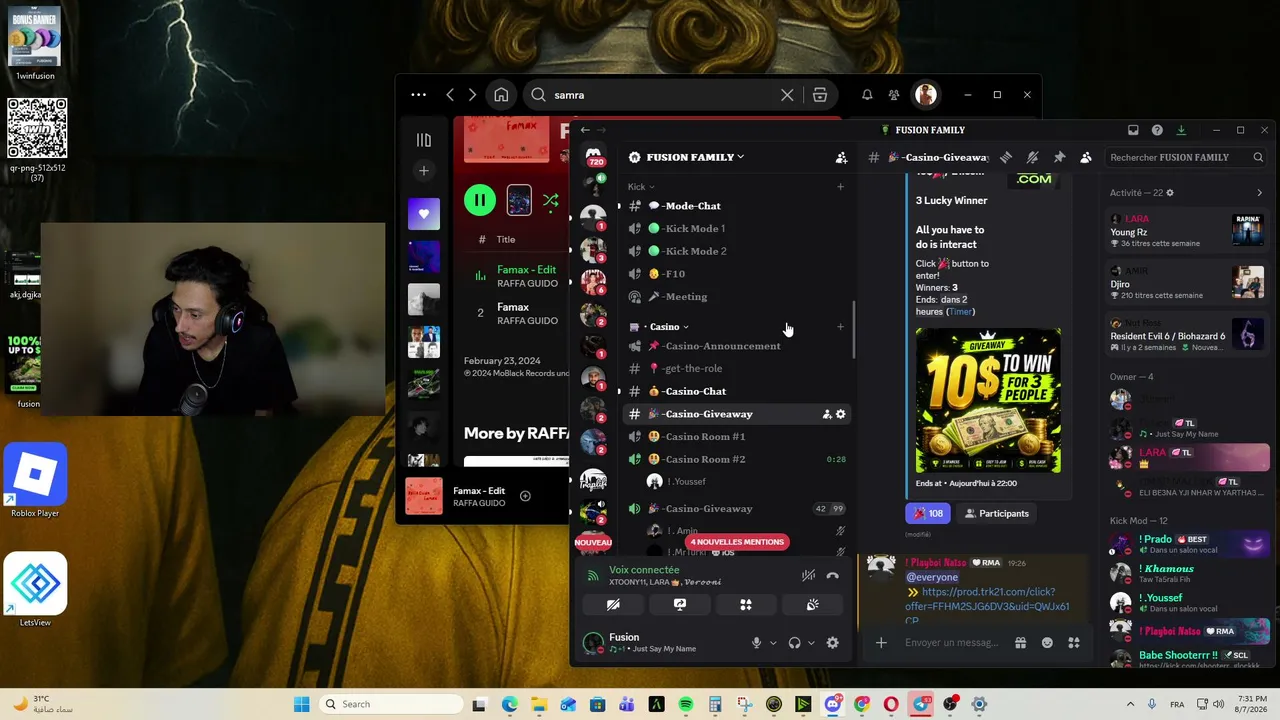Toggle noise suppression in voice panel
The image size is (1280, 720).
point(808,576)
